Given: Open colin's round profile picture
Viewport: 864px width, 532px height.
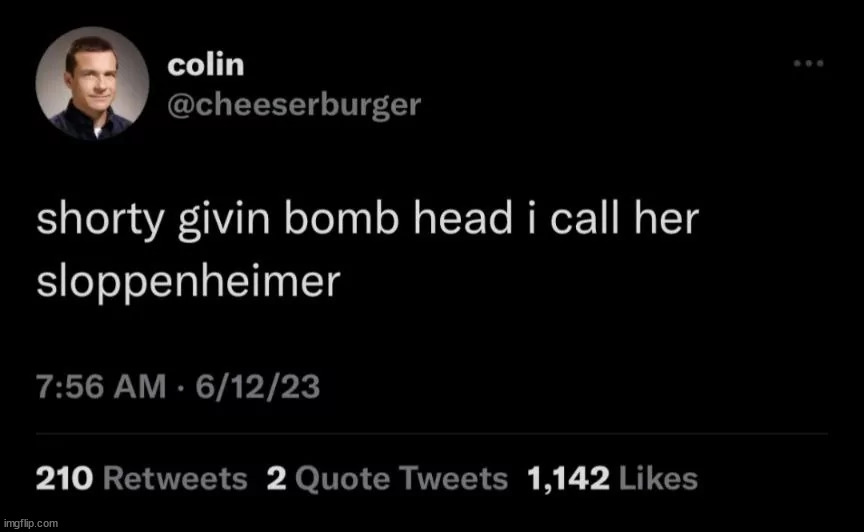Looking at the screenshot, I should pyautogui.click(x=92, y=83).
